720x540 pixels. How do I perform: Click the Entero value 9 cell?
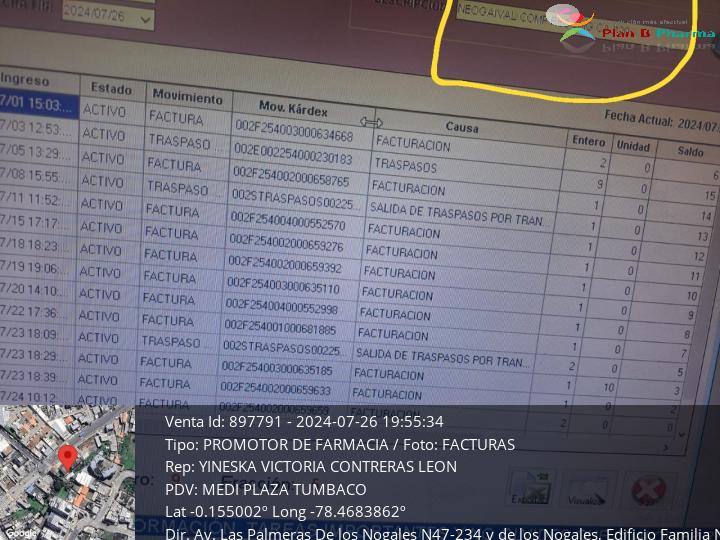[599, 185]
